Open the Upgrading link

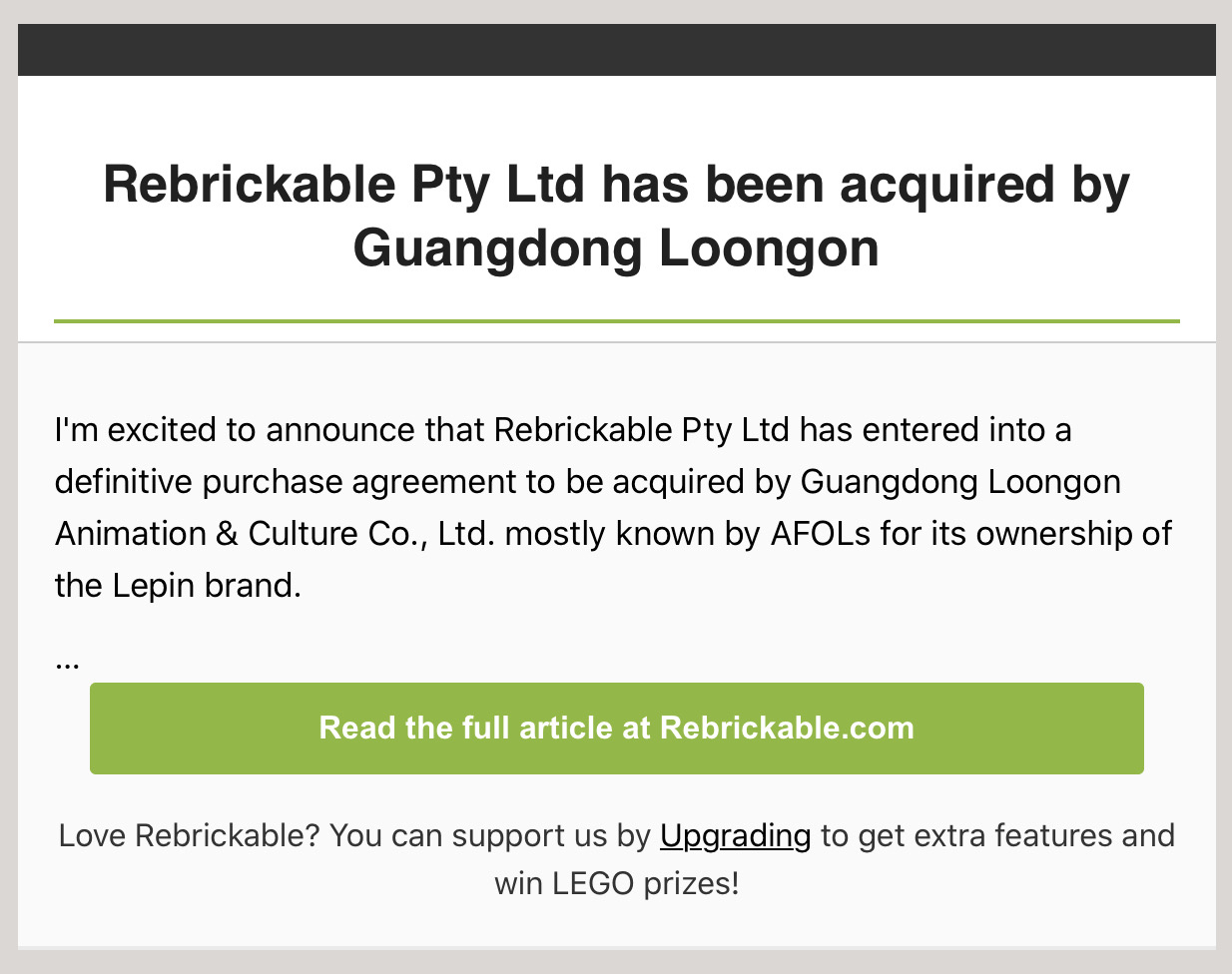coord(735,835)
